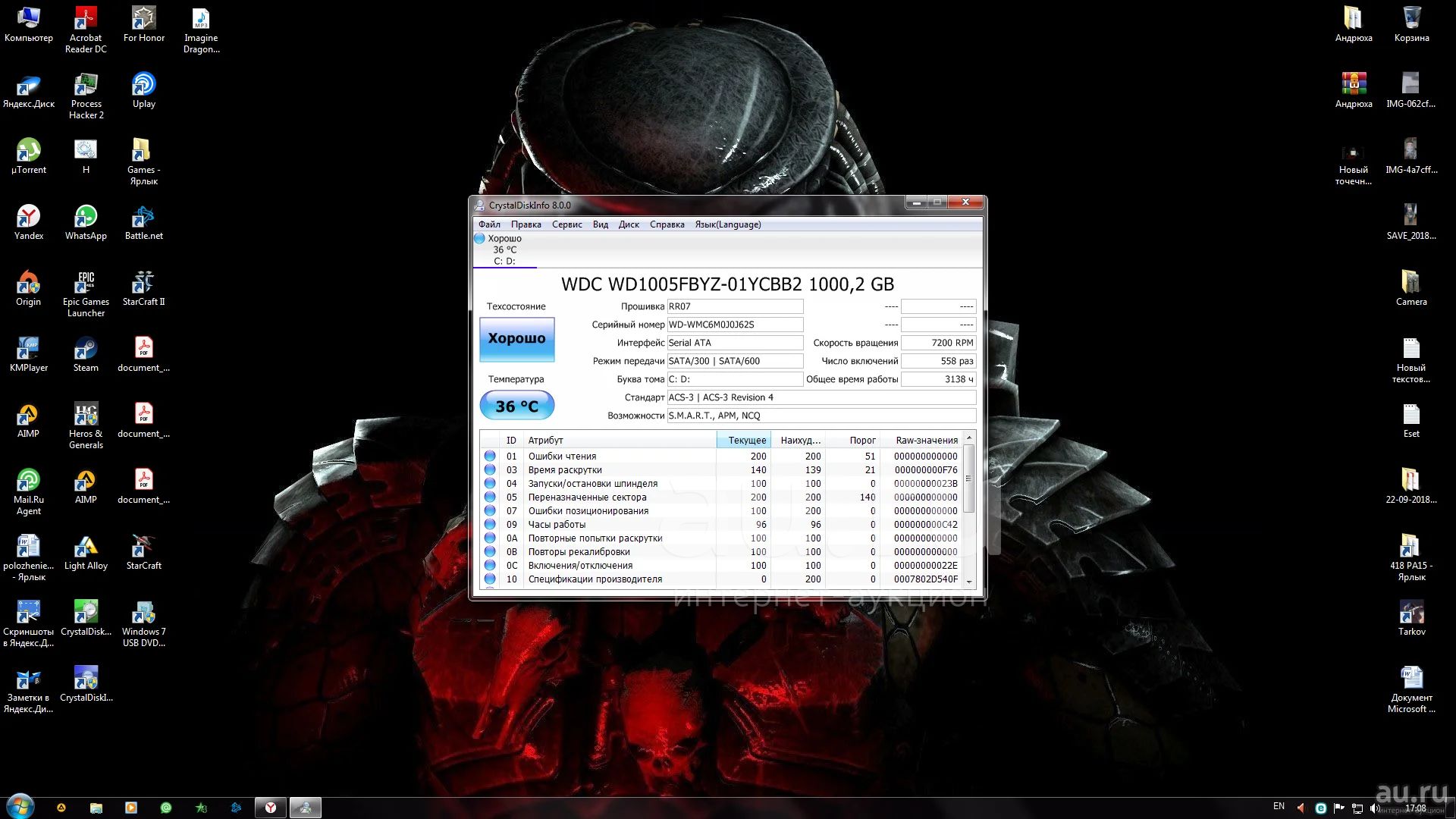Screen dimensions: 1456x819
Task: Open the Язык(Language) menu
Action: click(x=727, y=224)
